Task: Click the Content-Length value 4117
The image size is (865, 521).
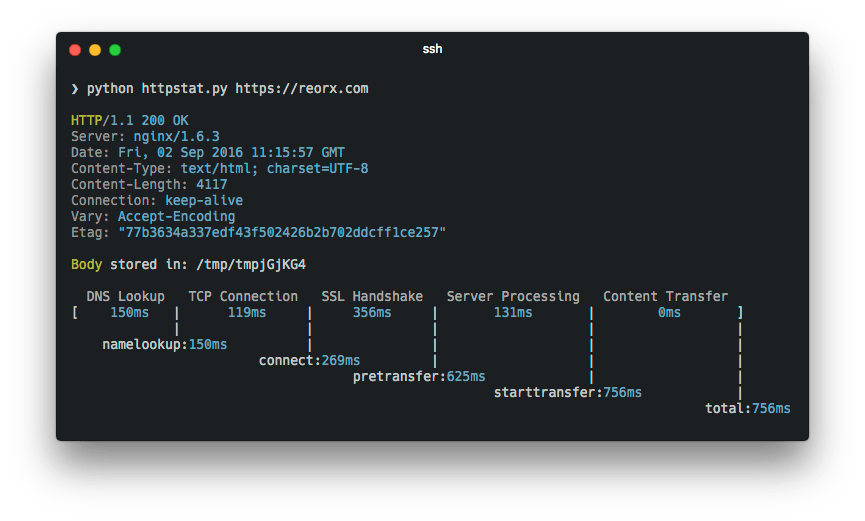Action: click(211, 184)
